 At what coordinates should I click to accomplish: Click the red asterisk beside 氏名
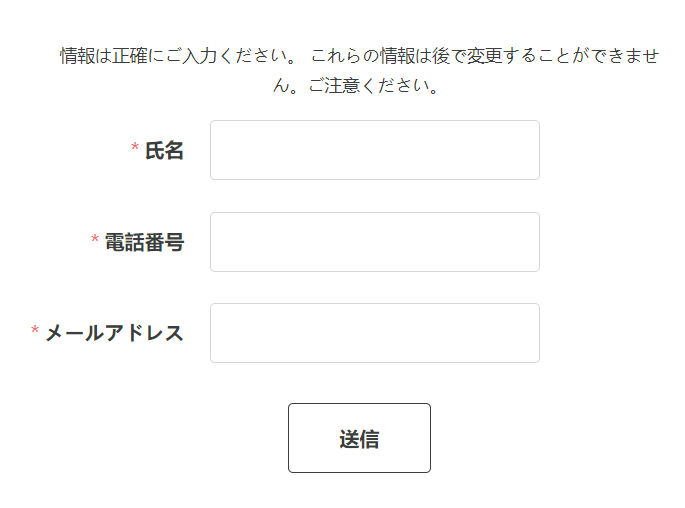135,150
